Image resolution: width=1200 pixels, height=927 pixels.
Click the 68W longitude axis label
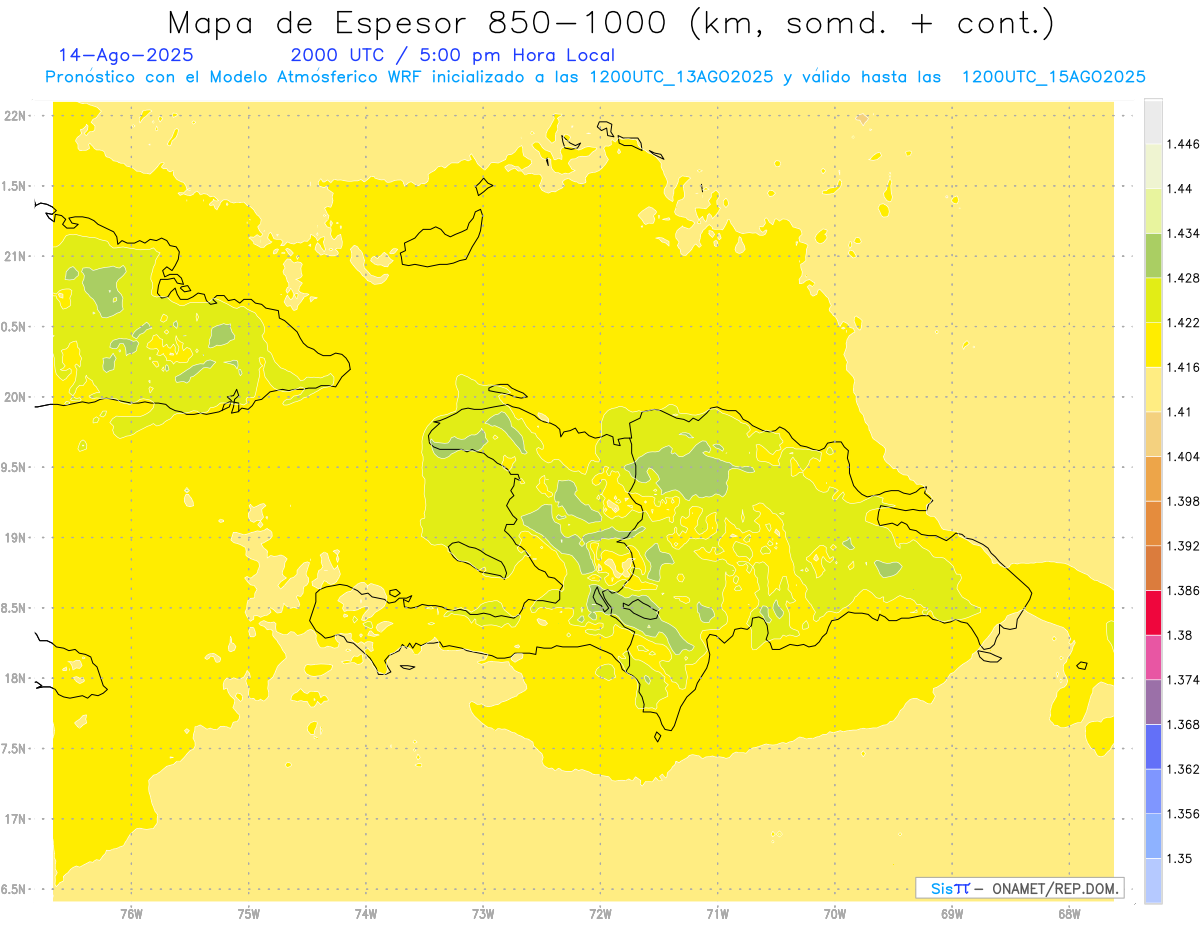click(x=1069, y=913)
